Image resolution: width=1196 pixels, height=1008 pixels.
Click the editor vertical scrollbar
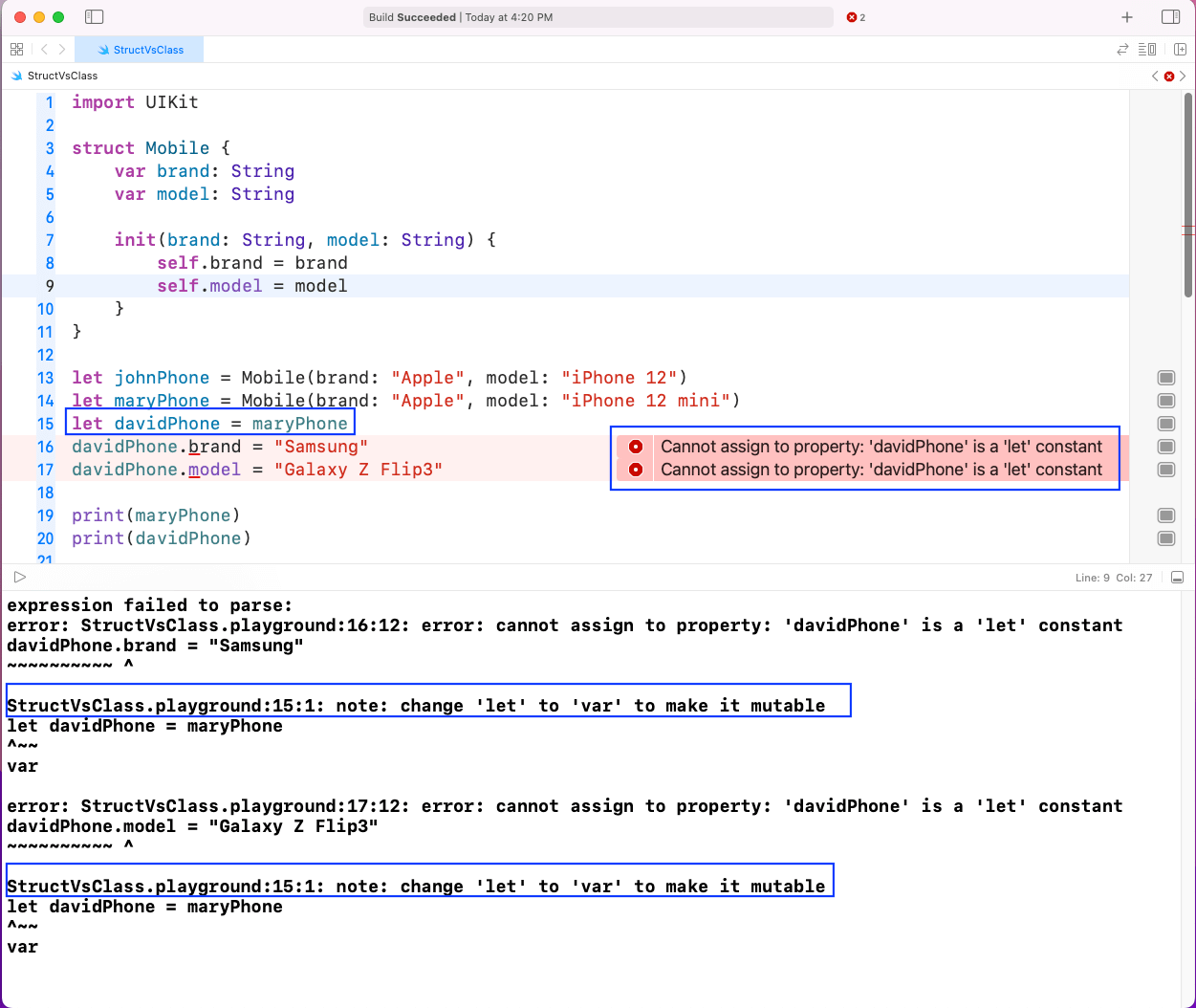point(1188,191)
